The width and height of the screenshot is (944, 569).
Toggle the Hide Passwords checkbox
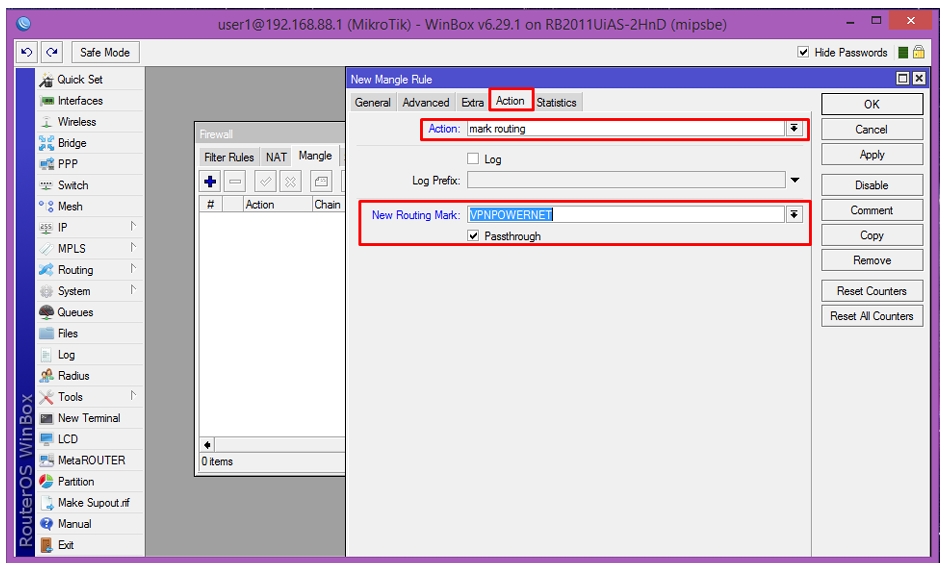coord(803,52)
